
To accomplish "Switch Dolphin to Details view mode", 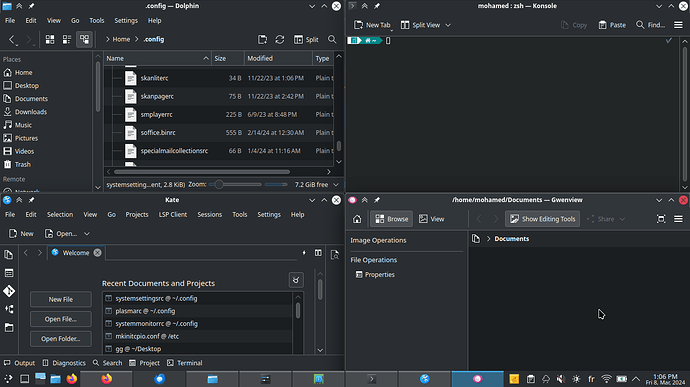I will pyautogui.click(x=84, y=40).
